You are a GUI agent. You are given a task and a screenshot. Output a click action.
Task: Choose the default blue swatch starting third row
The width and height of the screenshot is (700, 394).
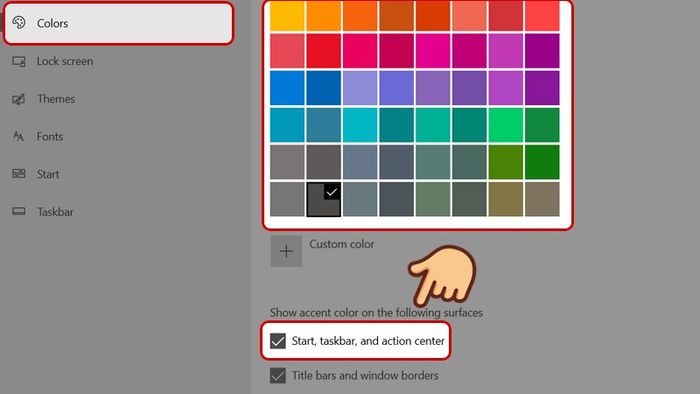287,88
